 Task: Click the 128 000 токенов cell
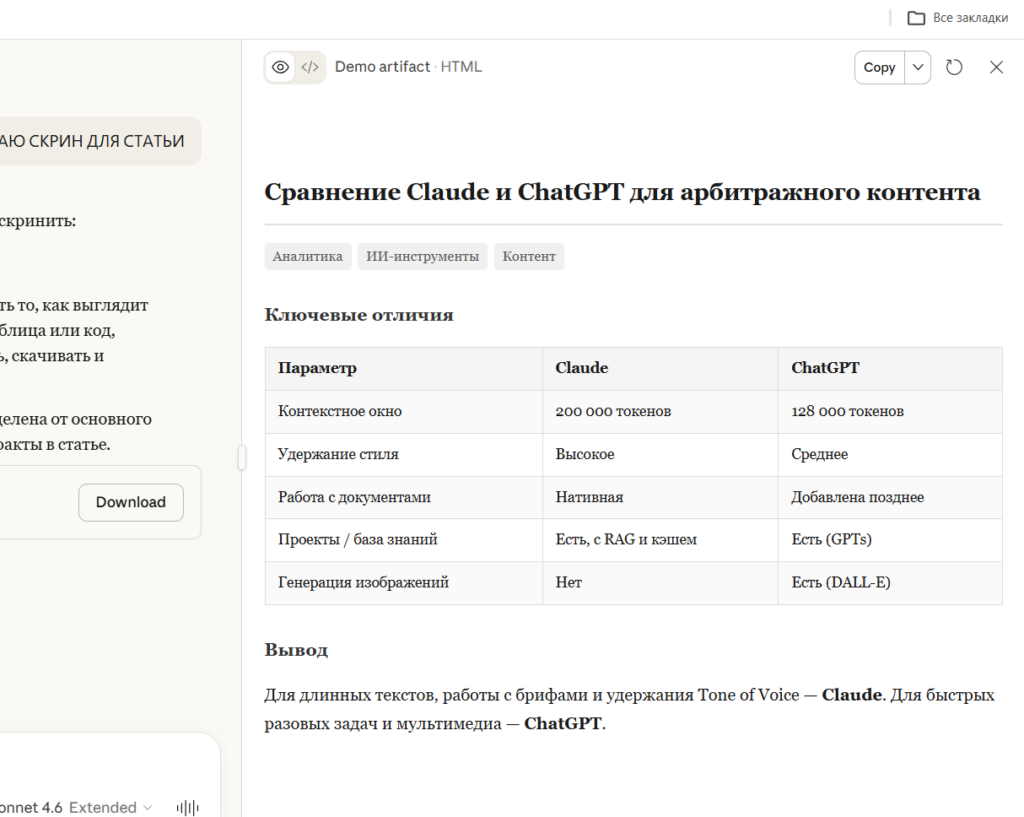[x=890, y=412]
